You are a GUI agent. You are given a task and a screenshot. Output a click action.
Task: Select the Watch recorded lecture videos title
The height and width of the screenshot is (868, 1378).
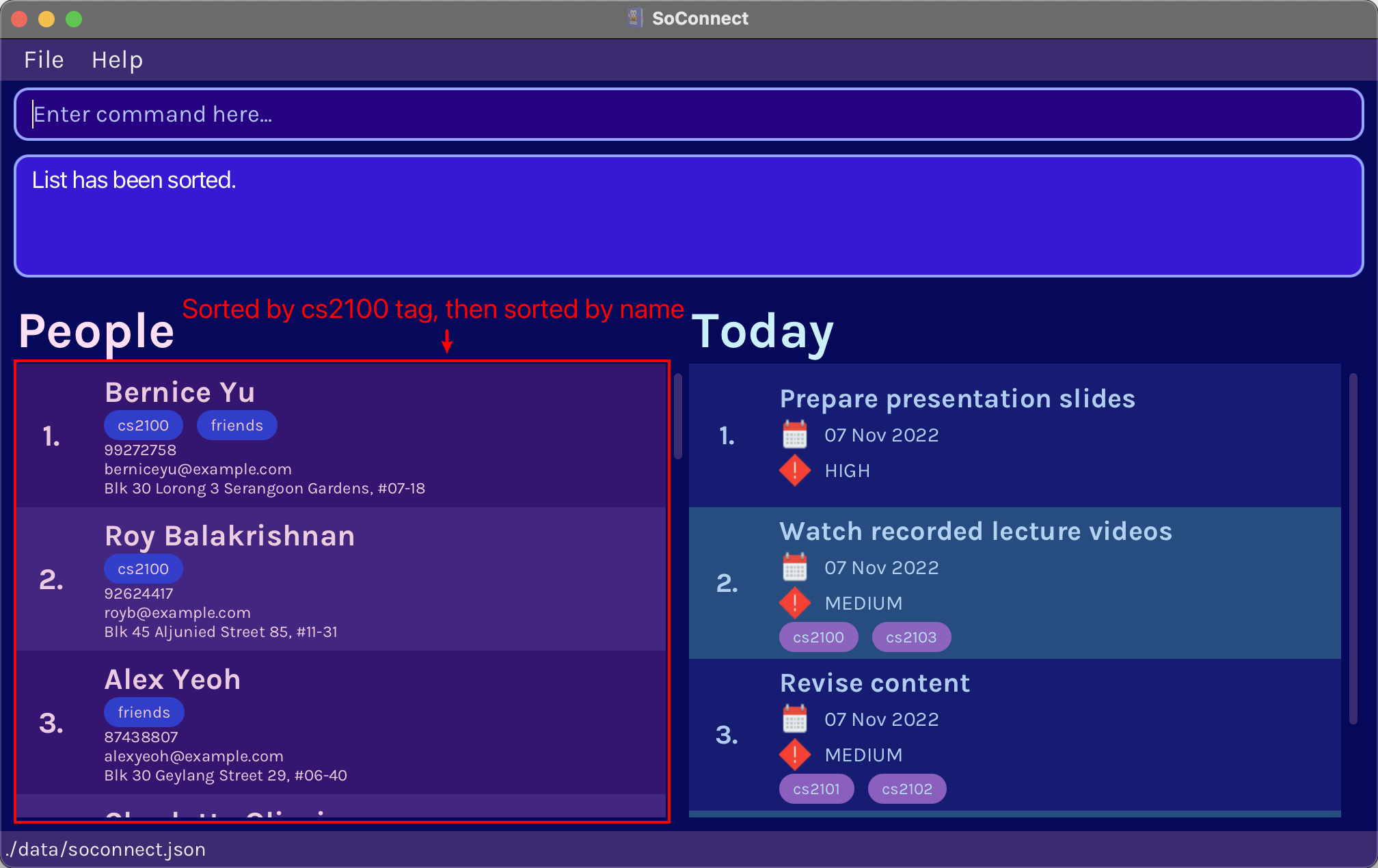pyautogui.click(x=976, y=531)
